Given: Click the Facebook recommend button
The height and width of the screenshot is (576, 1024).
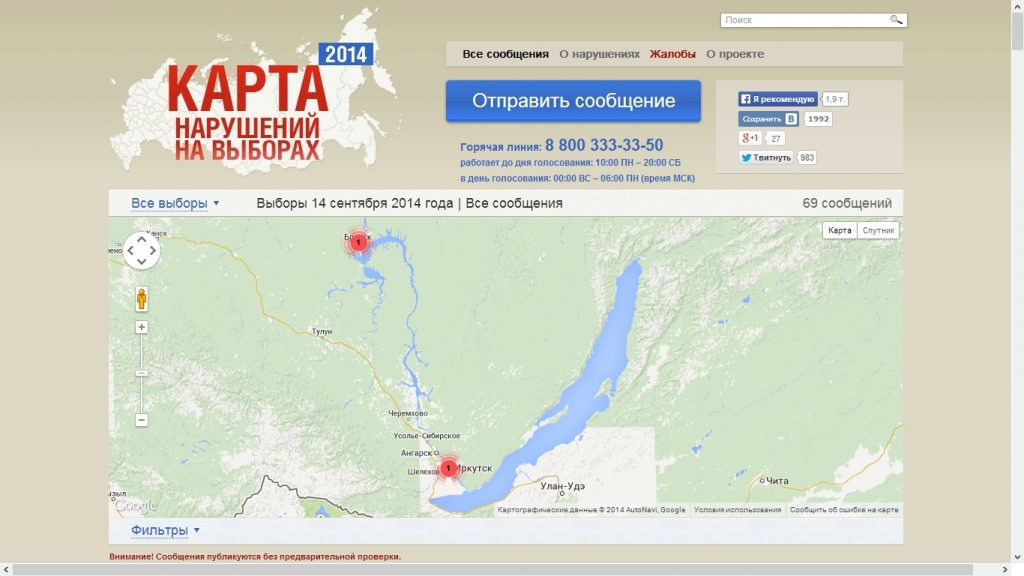Looking at the screenshot, I should (x=778, y=99).
